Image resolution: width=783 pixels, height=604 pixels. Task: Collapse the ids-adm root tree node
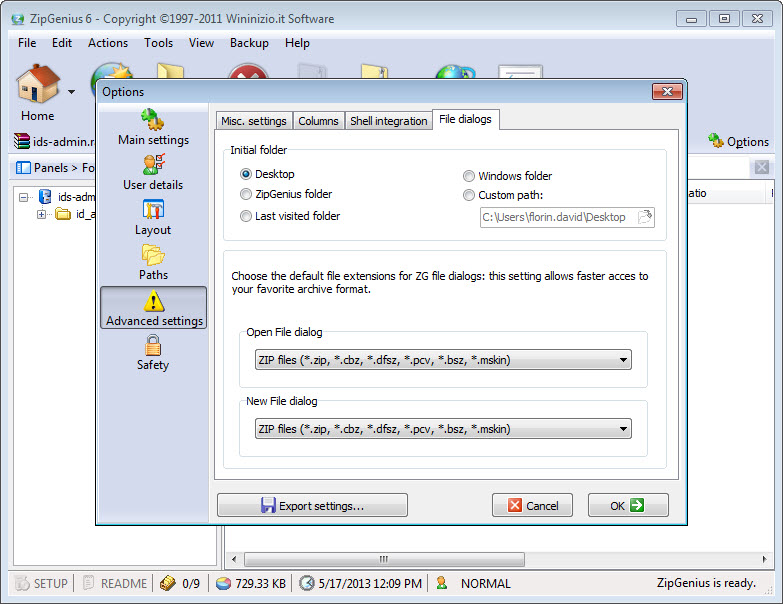(x=23, y=197)
